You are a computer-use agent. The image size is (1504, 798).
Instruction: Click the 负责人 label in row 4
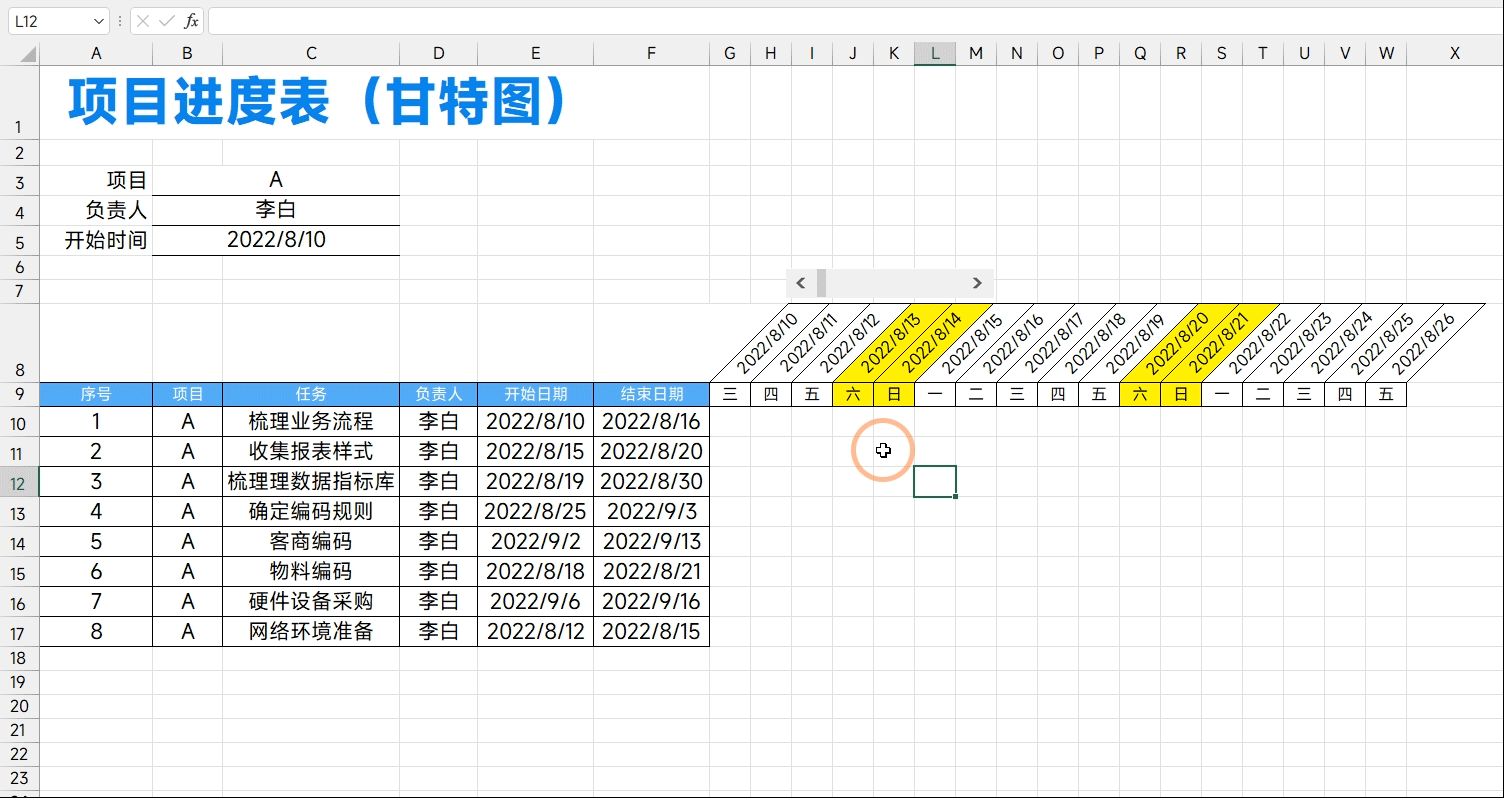coord(117,210)
